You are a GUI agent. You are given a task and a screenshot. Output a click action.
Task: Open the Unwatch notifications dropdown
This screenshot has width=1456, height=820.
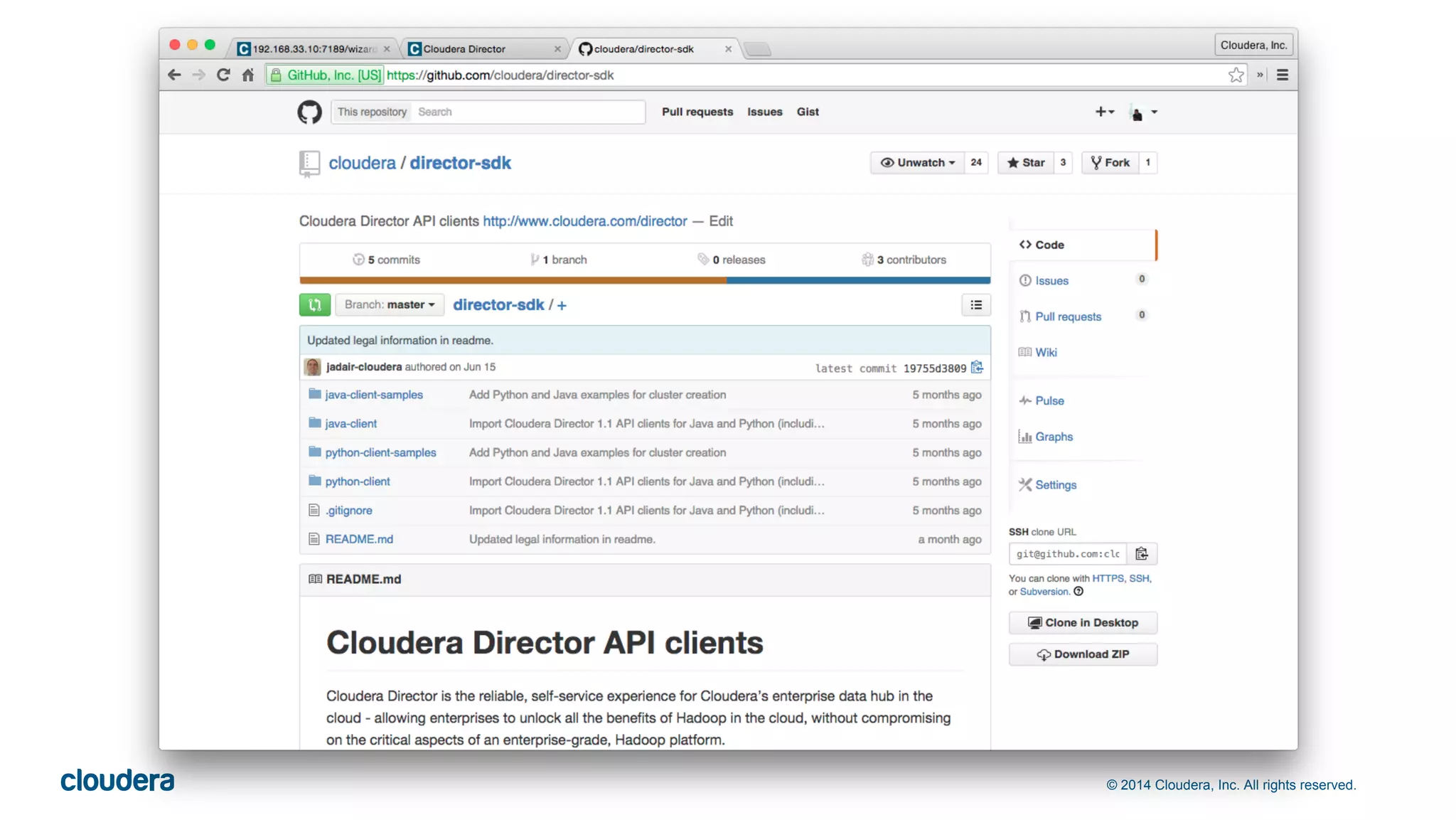coord(917,163)
